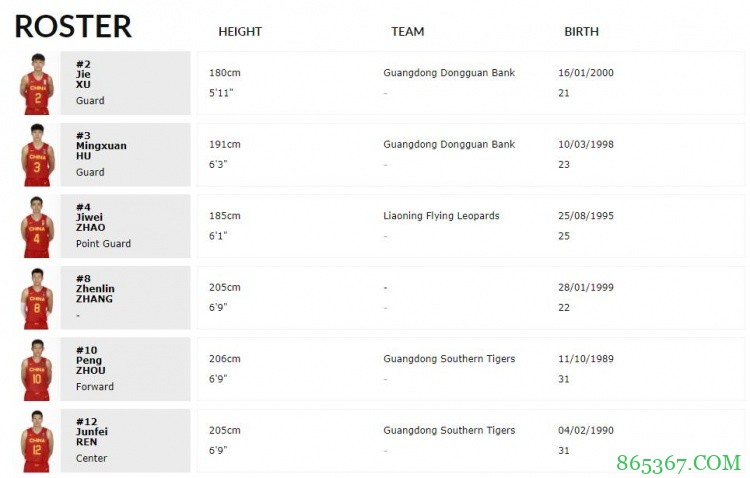Click the TEAM column header
The image size is (750, 478).
coord(407,32)
